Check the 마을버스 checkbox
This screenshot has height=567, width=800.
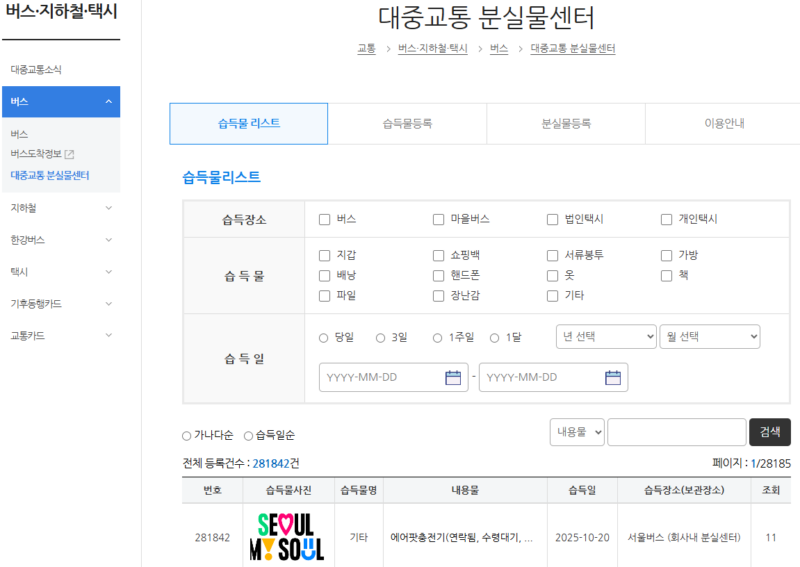[438, 219]
